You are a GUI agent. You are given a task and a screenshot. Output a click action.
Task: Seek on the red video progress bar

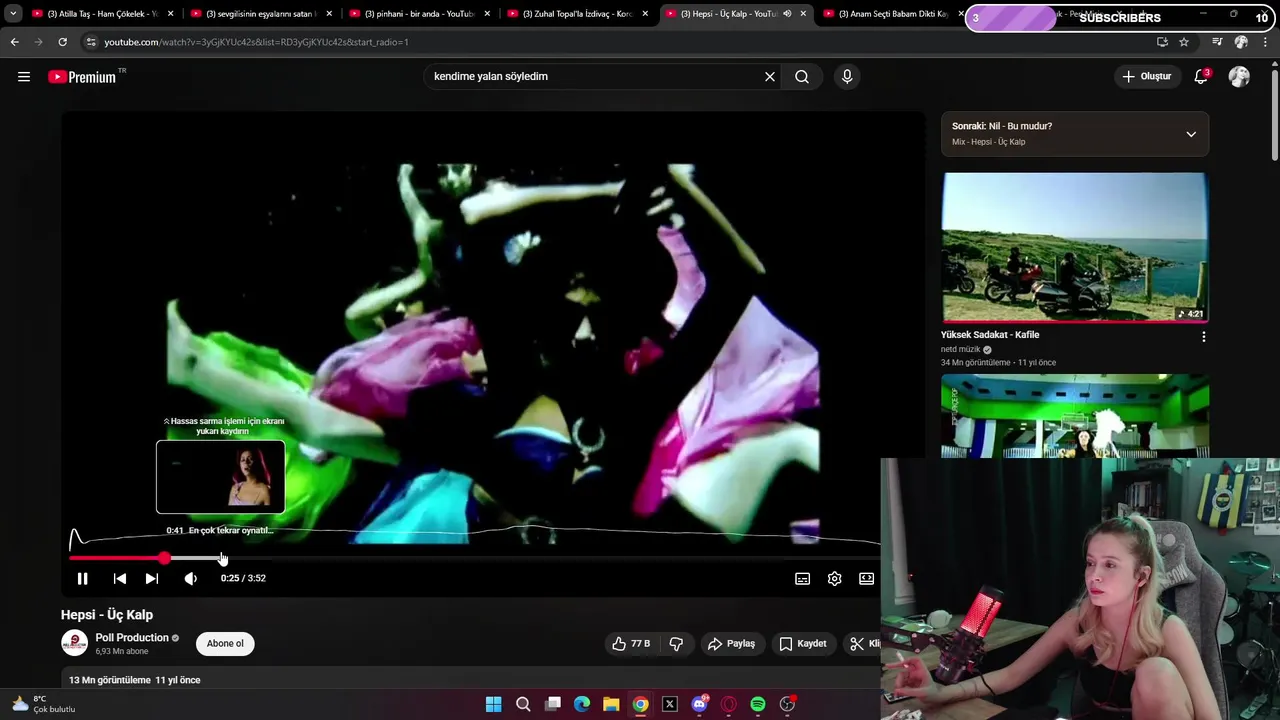[x=474, y=558]
